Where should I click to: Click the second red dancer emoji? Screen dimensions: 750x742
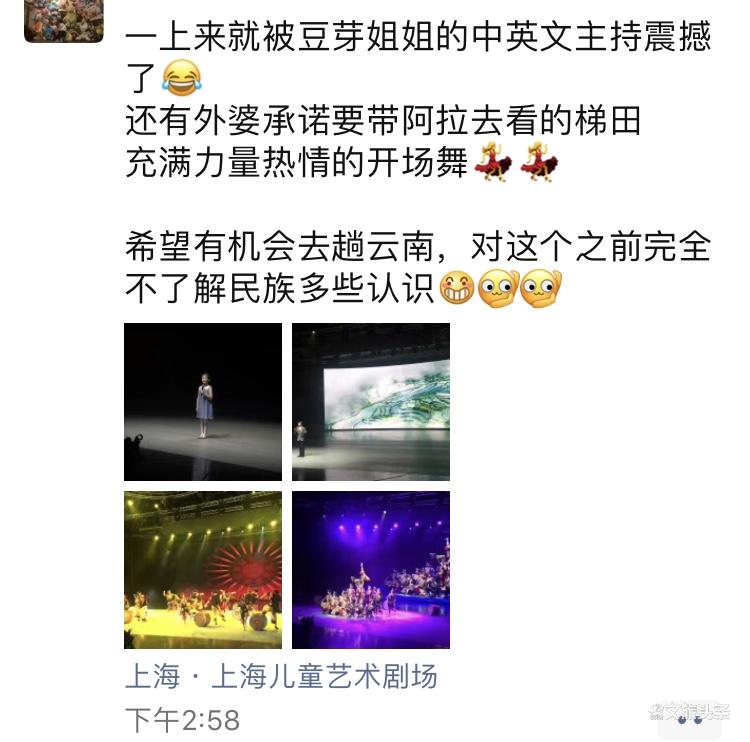tap(539, 163)
